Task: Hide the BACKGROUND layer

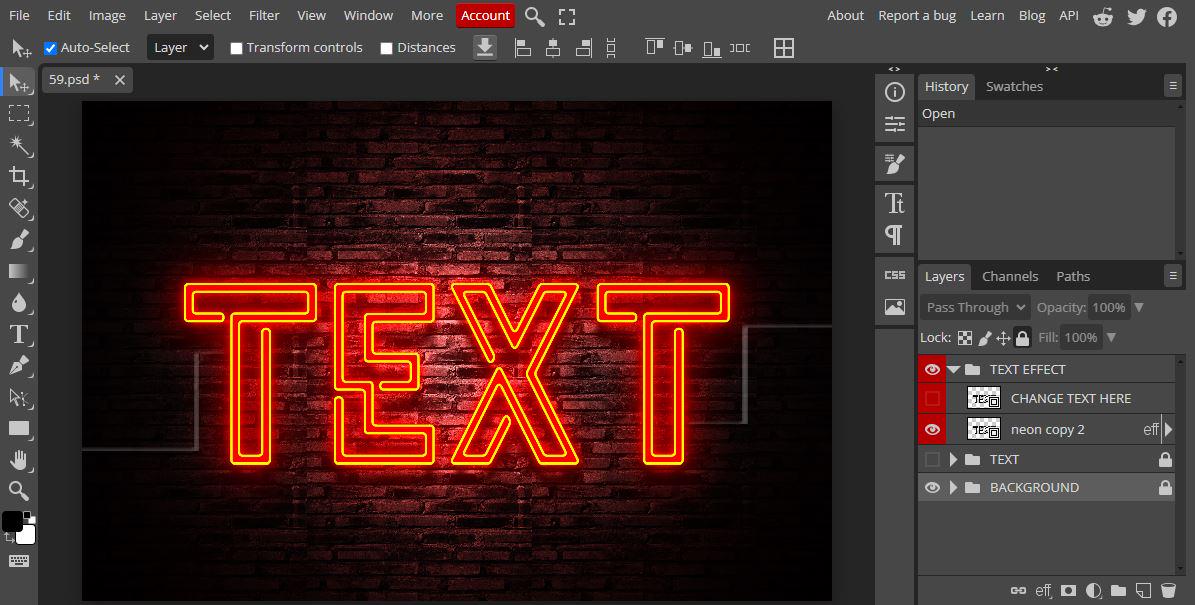Action: pyautogui.click(x=931, y=487)
